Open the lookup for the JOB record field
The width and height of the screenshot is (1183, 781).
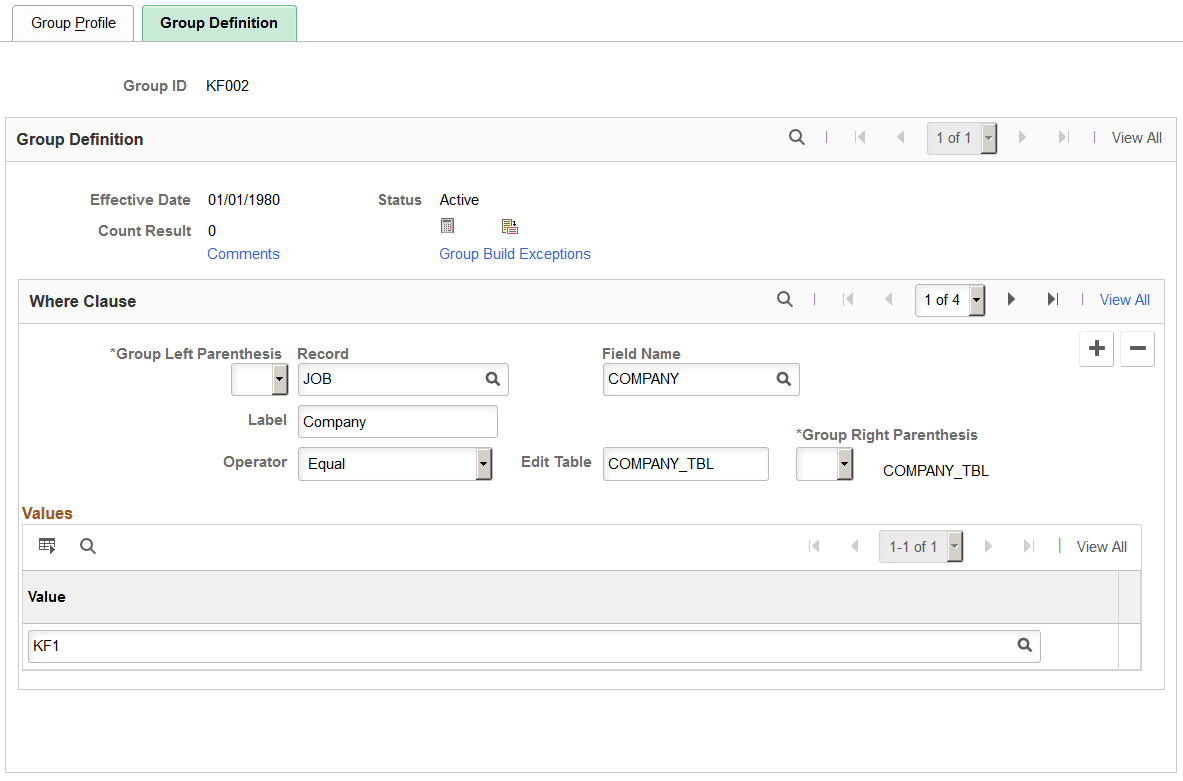tap(492, 379)
